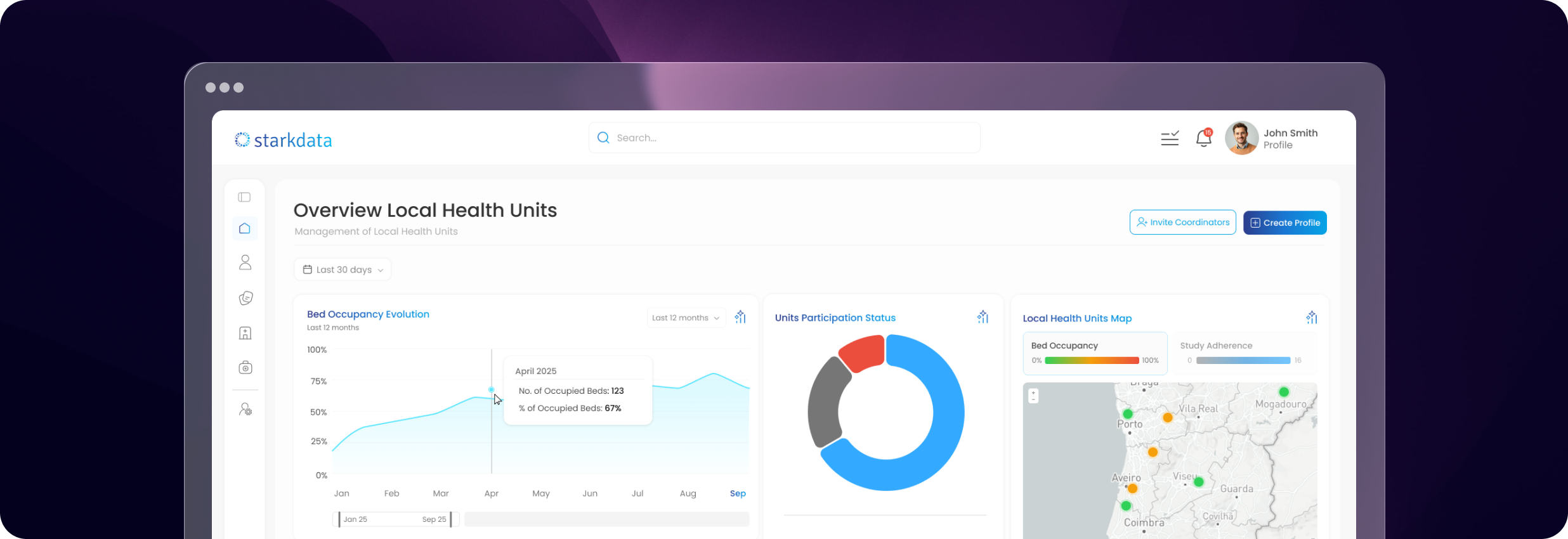1568x539 pixels.
Task: Go to the Home dashboard sidebar icon
Action: [x=245, y=228]
